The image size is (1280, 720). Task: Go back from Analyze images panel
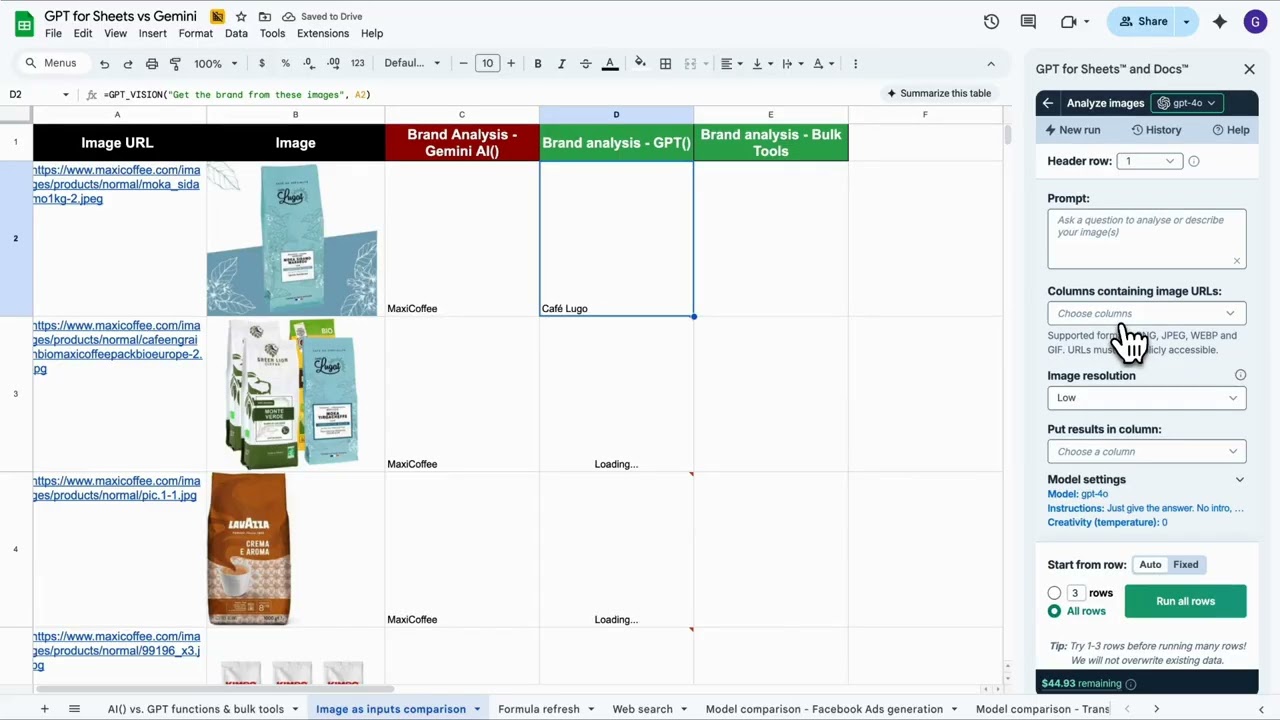1047,103
